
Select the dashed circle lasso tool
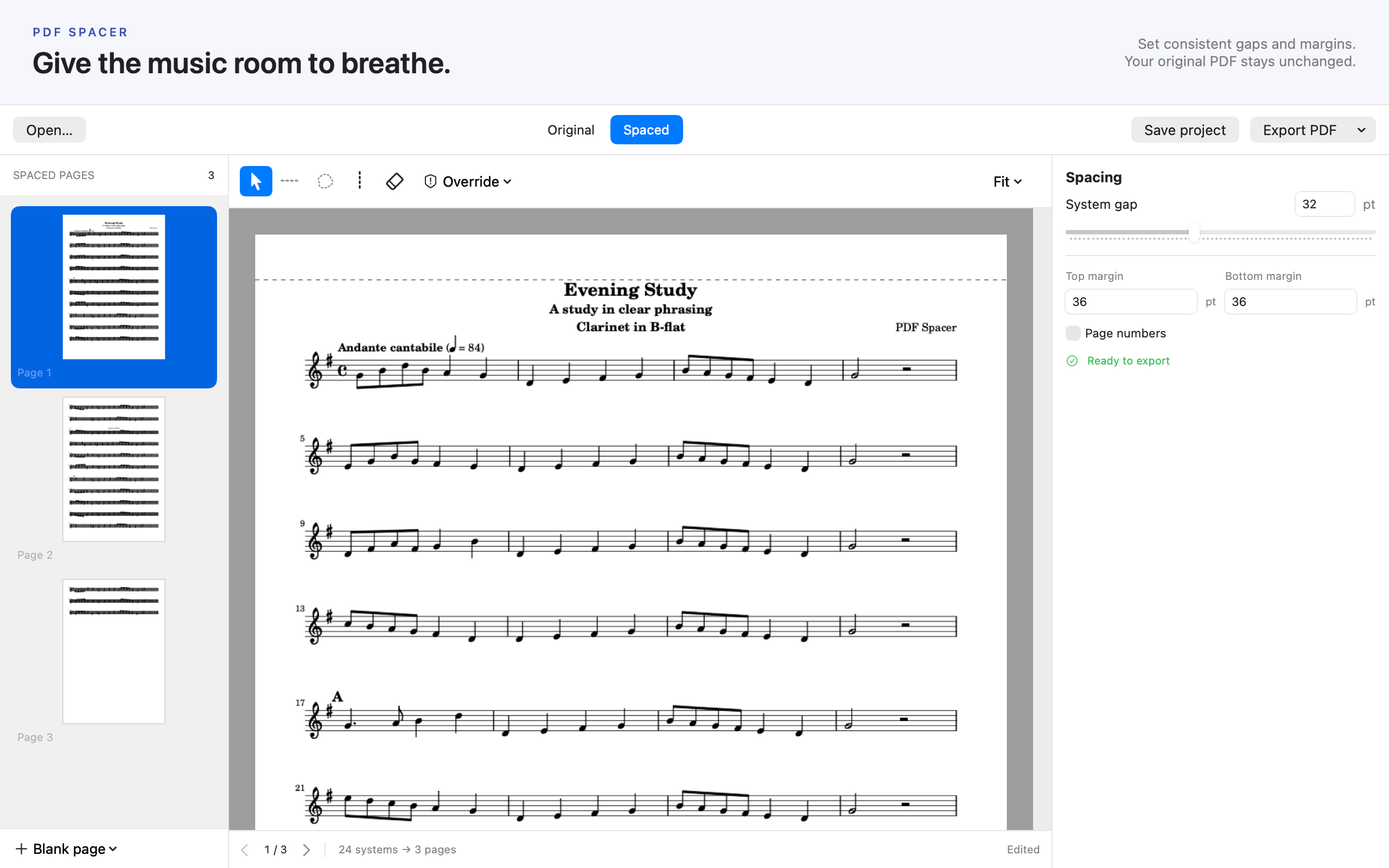coord(325,181)
